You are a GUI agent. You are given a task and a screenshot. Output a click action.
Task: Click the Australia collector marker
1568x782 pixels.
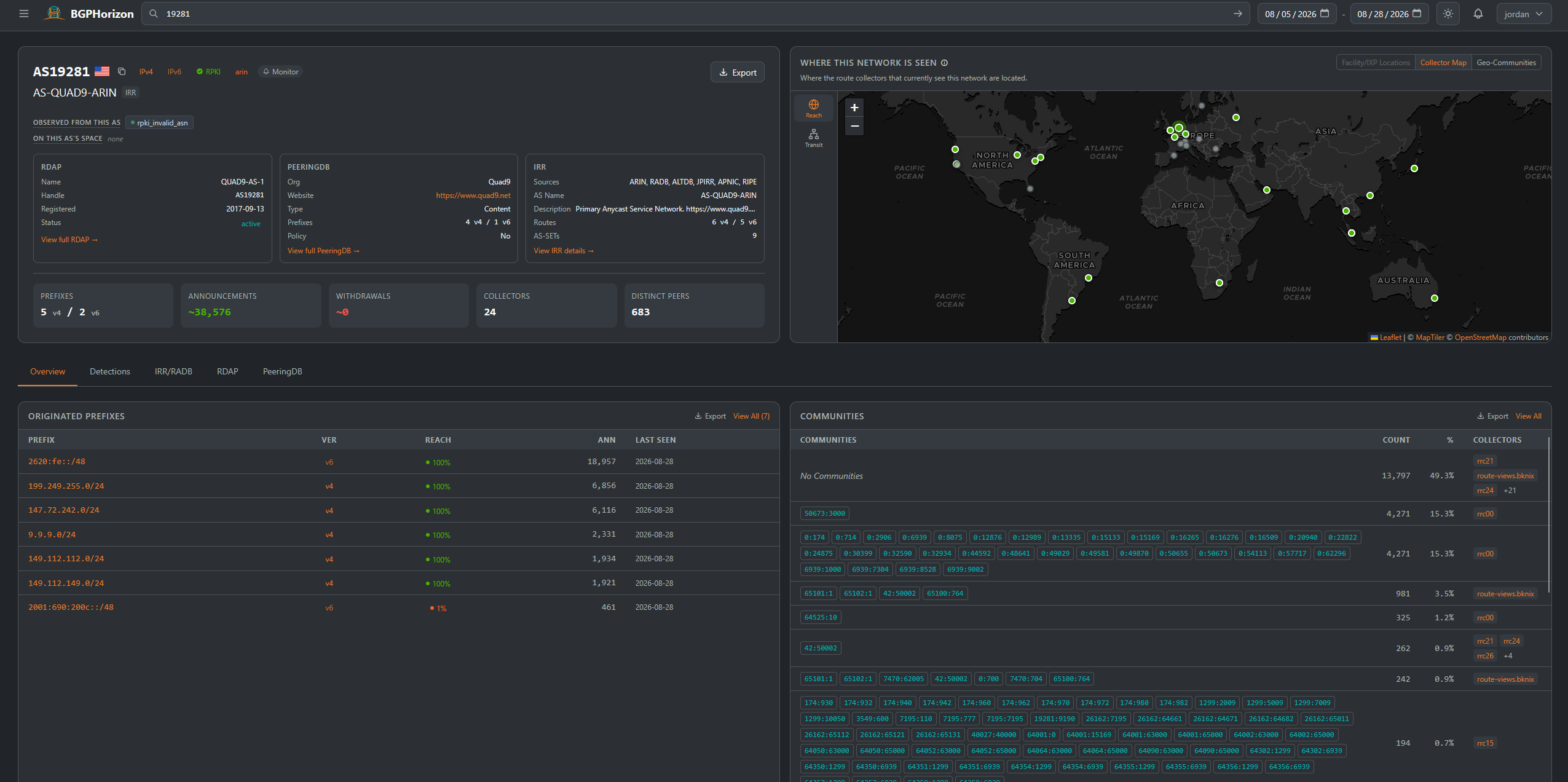pos(1435,298)
